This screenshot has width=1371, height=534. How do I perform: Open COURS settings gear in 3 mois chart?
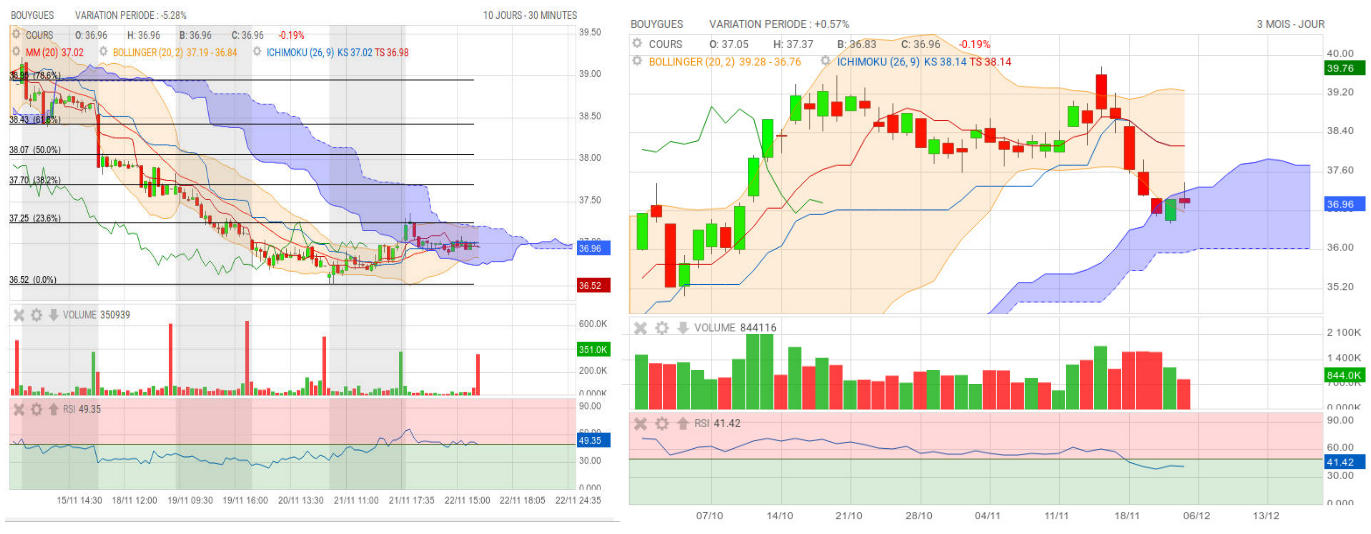[637, 44]
